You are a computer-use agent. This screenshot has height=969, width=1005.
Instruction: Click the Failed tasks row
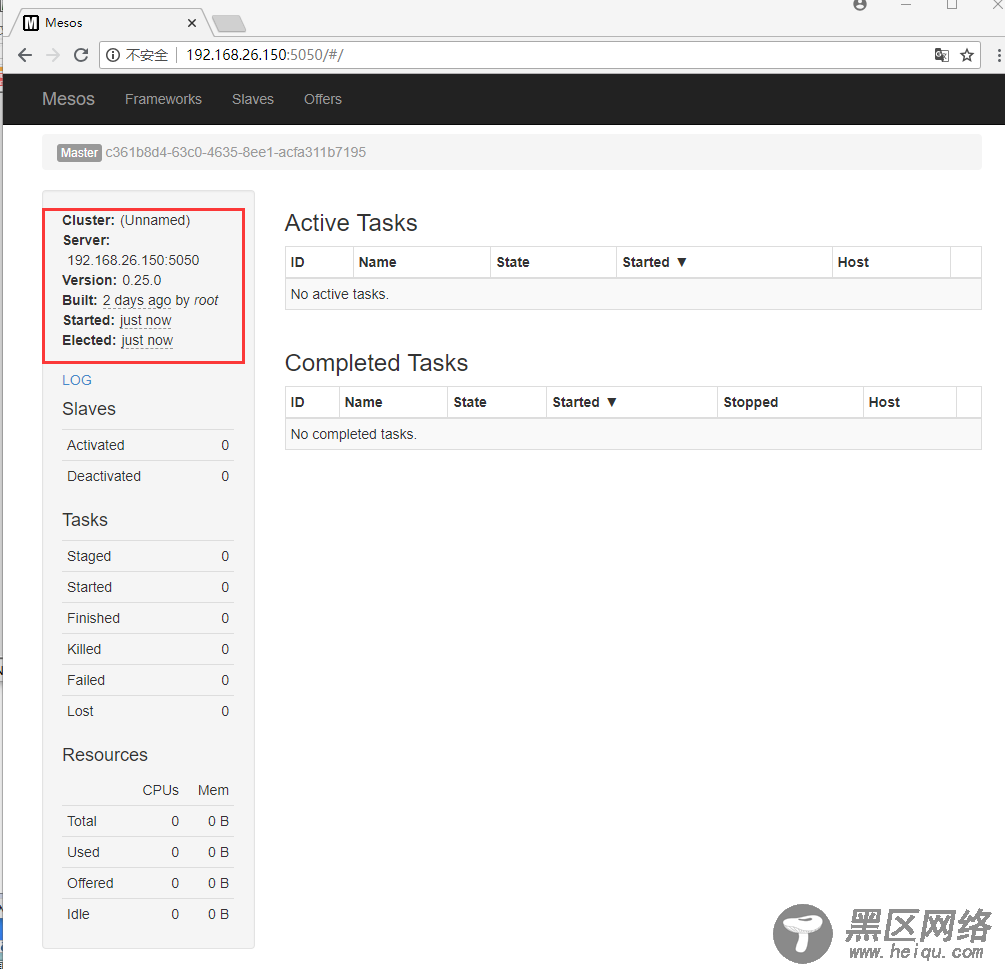point(148,680)
